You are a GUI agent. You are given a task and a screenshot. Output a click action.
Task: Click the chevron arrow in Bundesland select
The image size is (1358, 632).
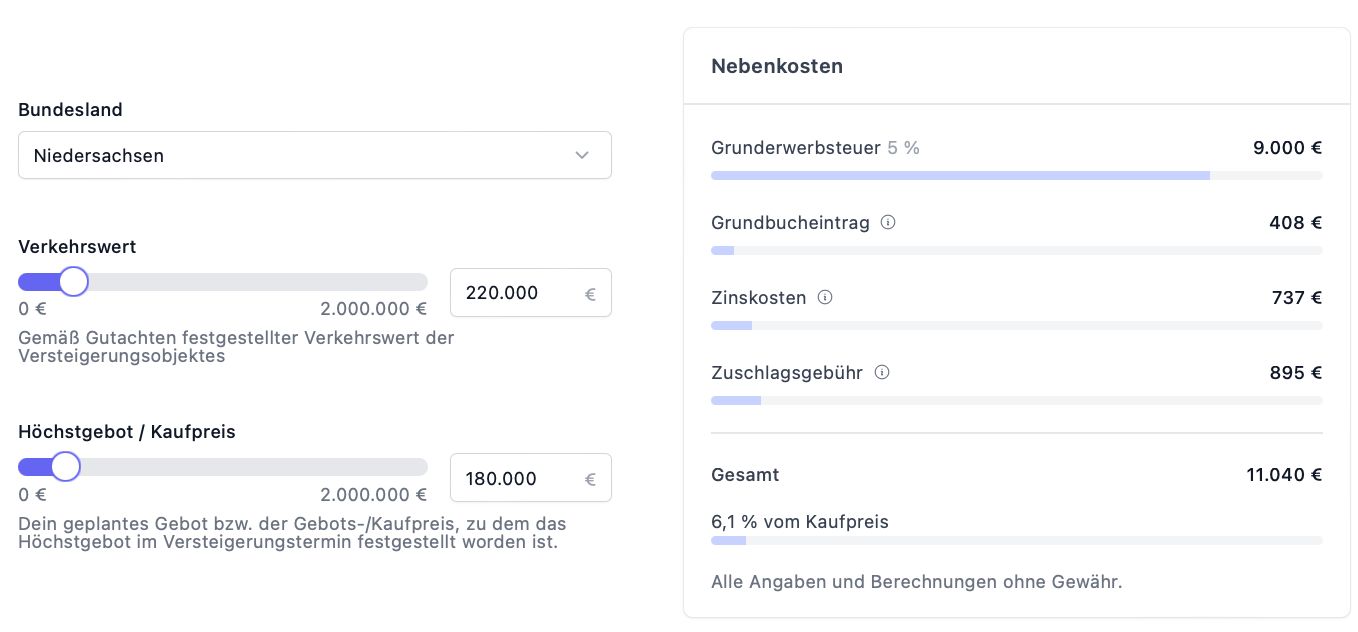click(582, 156)
